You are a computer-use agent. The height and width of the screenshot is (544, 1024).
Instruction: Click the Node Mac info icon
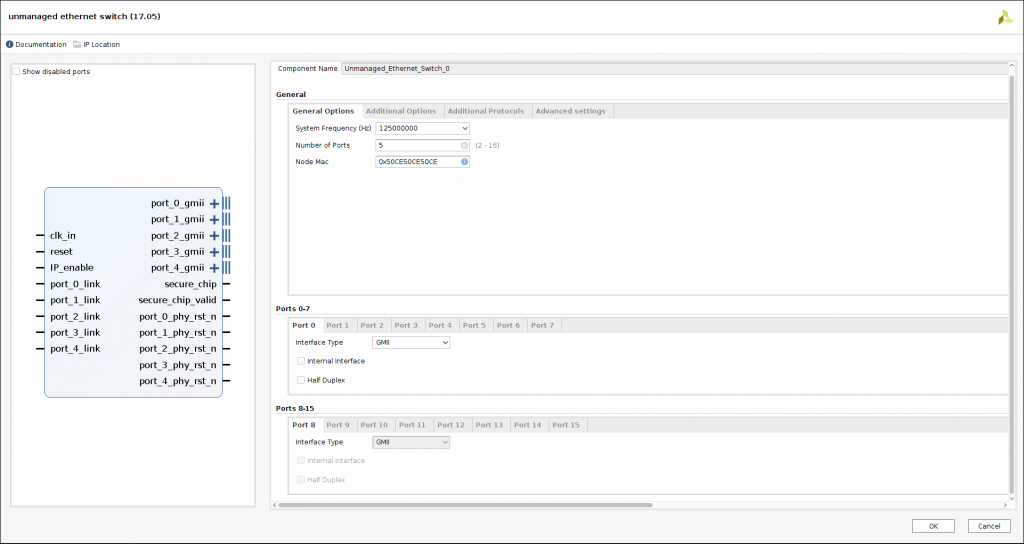tap(464, 162)
